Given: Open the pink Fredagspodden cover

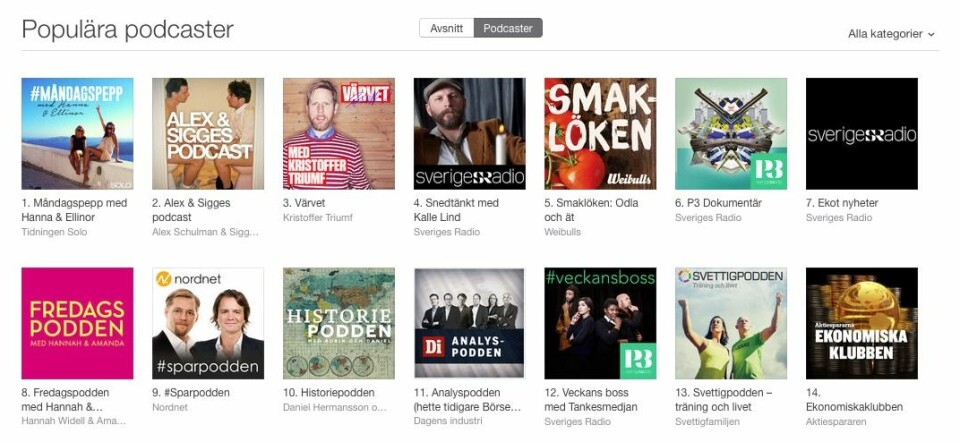Looking at the screenshot, I should pos(77,323).
